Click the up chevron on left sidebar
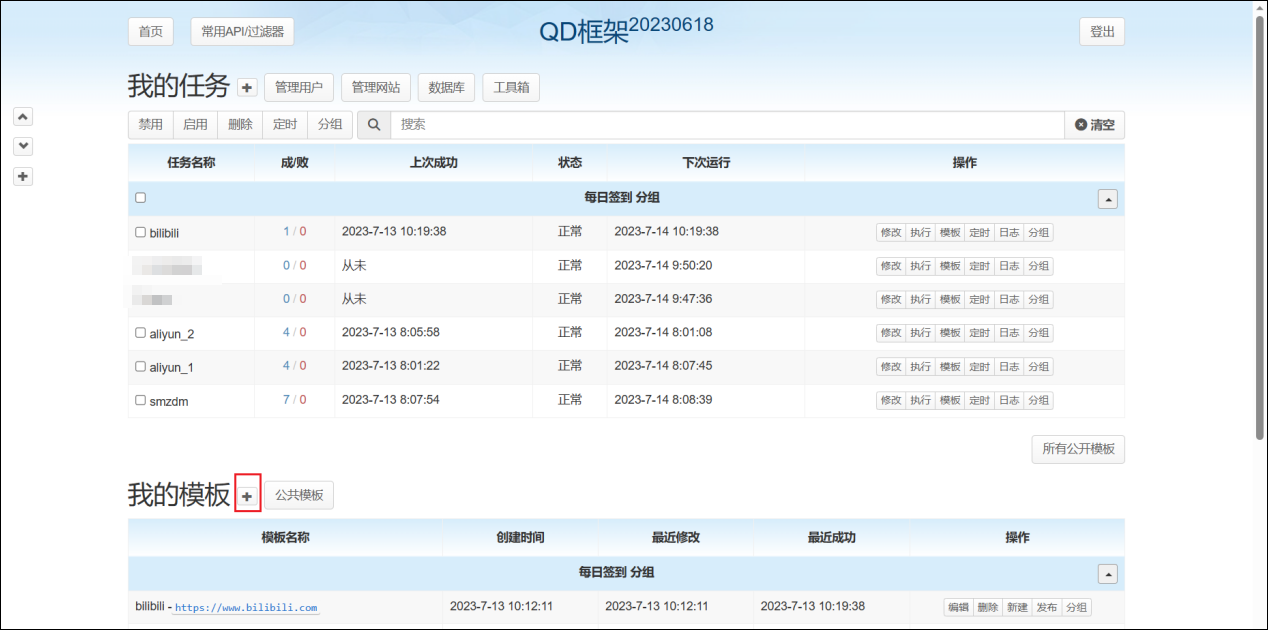 (x=24, y=116)
